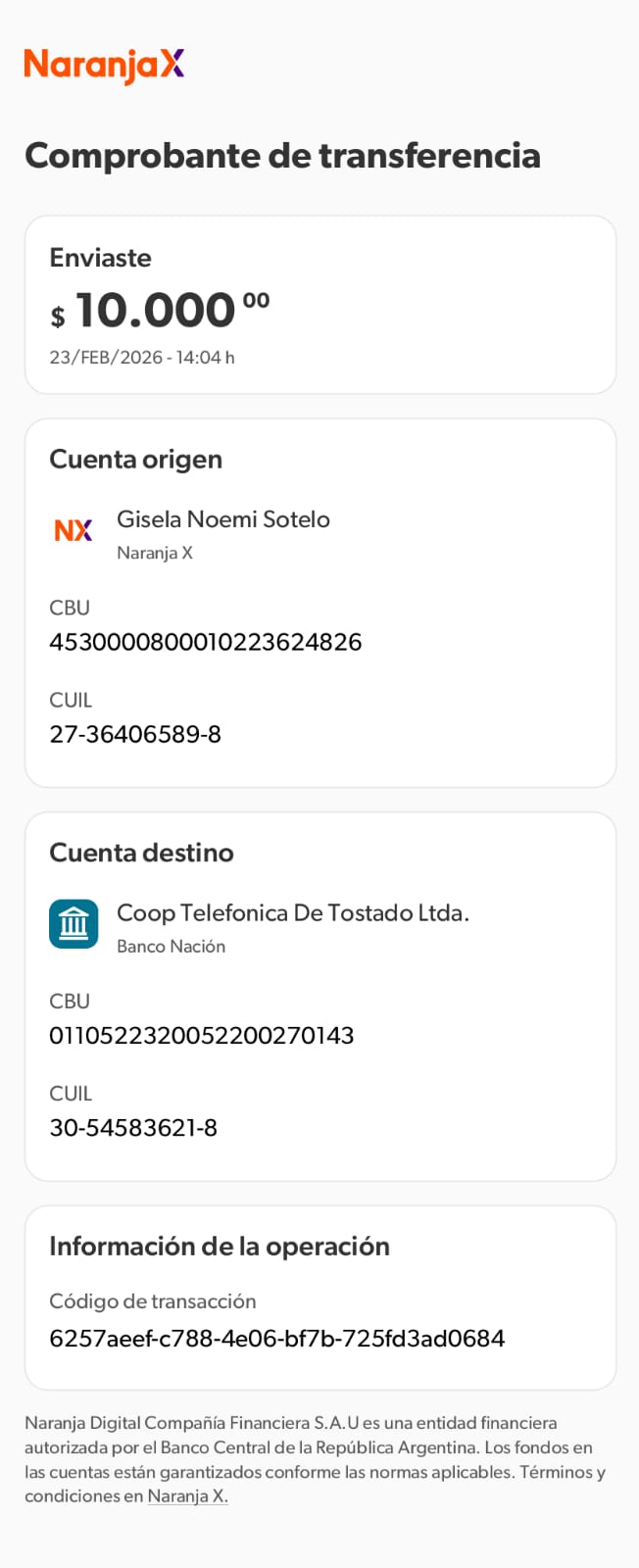Click the Enviaste label

point(100,258)
